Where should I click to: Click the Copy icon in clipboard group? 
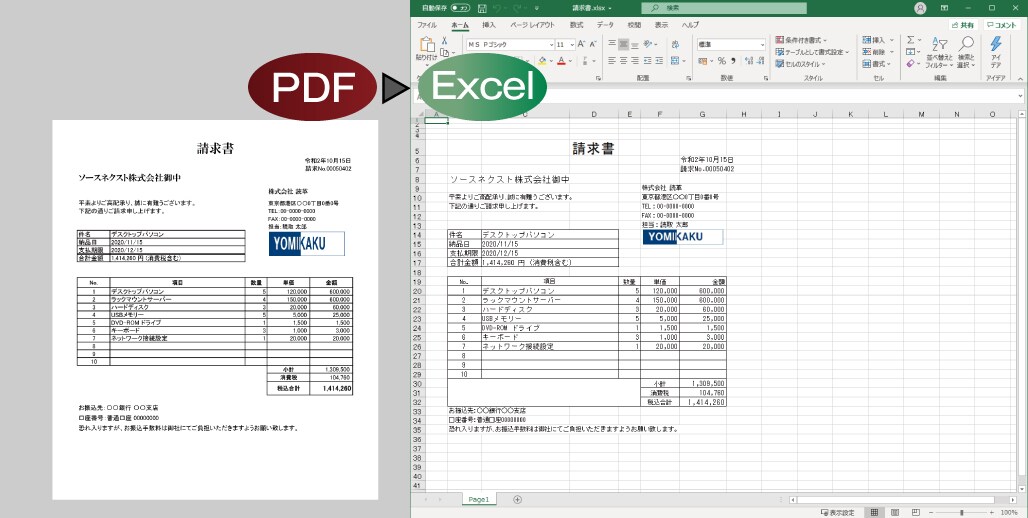(445, 52)
